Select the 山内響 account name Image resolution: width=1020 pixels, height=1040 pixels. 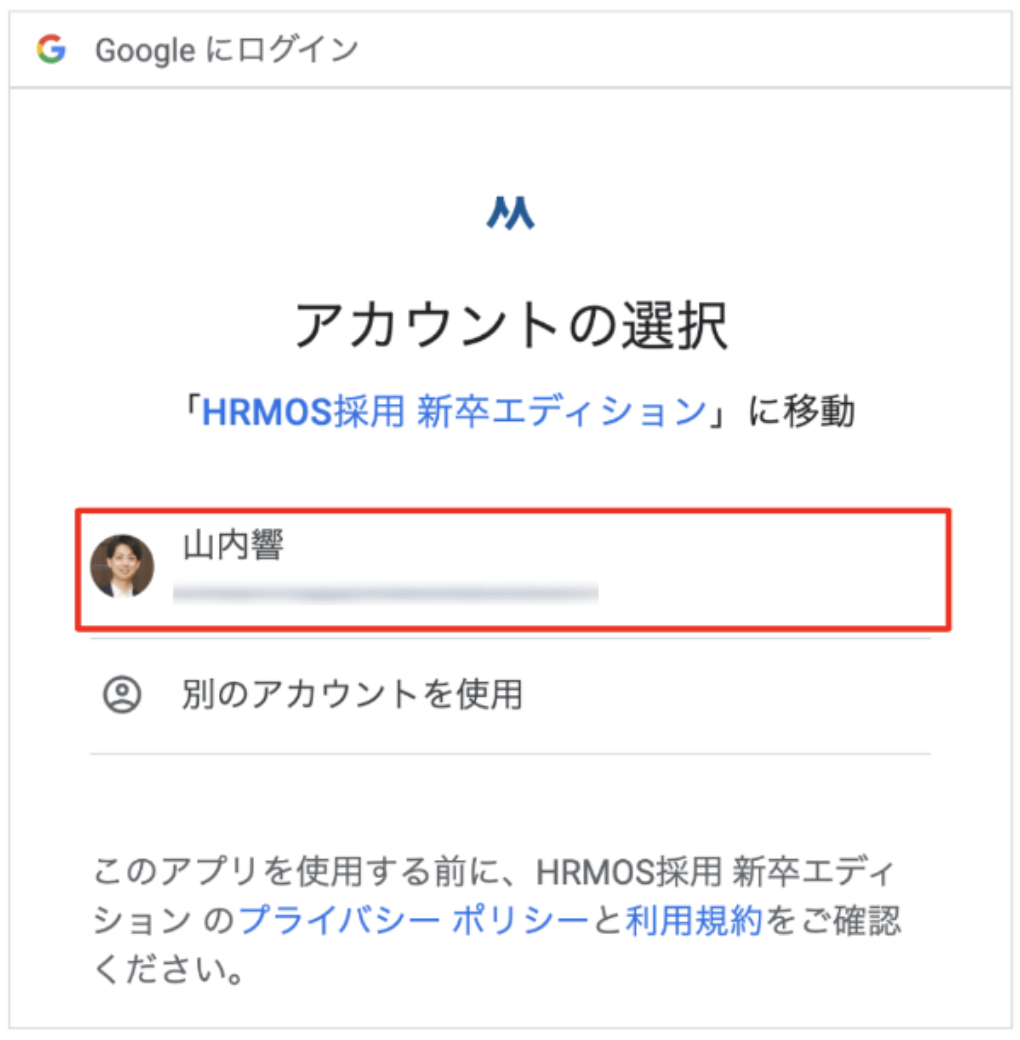point(233,547)
